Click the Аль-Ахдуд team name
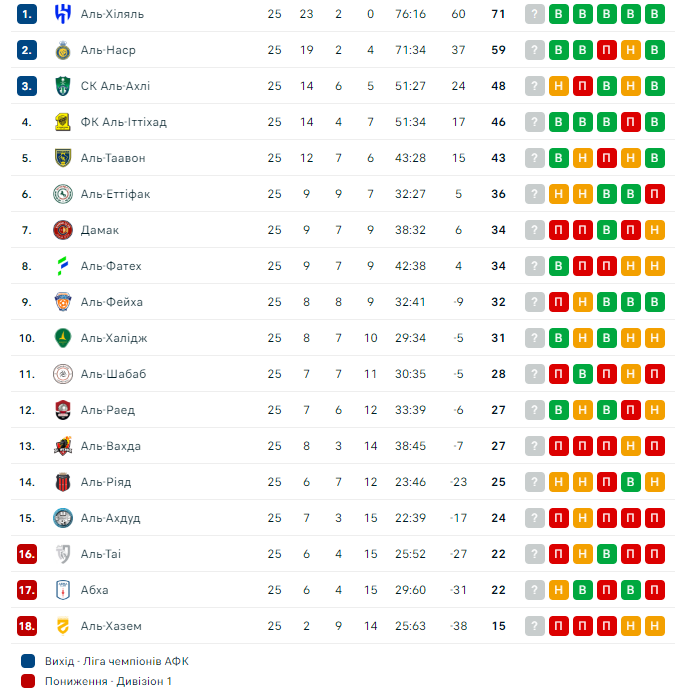This screenshot has width=676, height=690. pyautogui.click(x=110, y=518)
